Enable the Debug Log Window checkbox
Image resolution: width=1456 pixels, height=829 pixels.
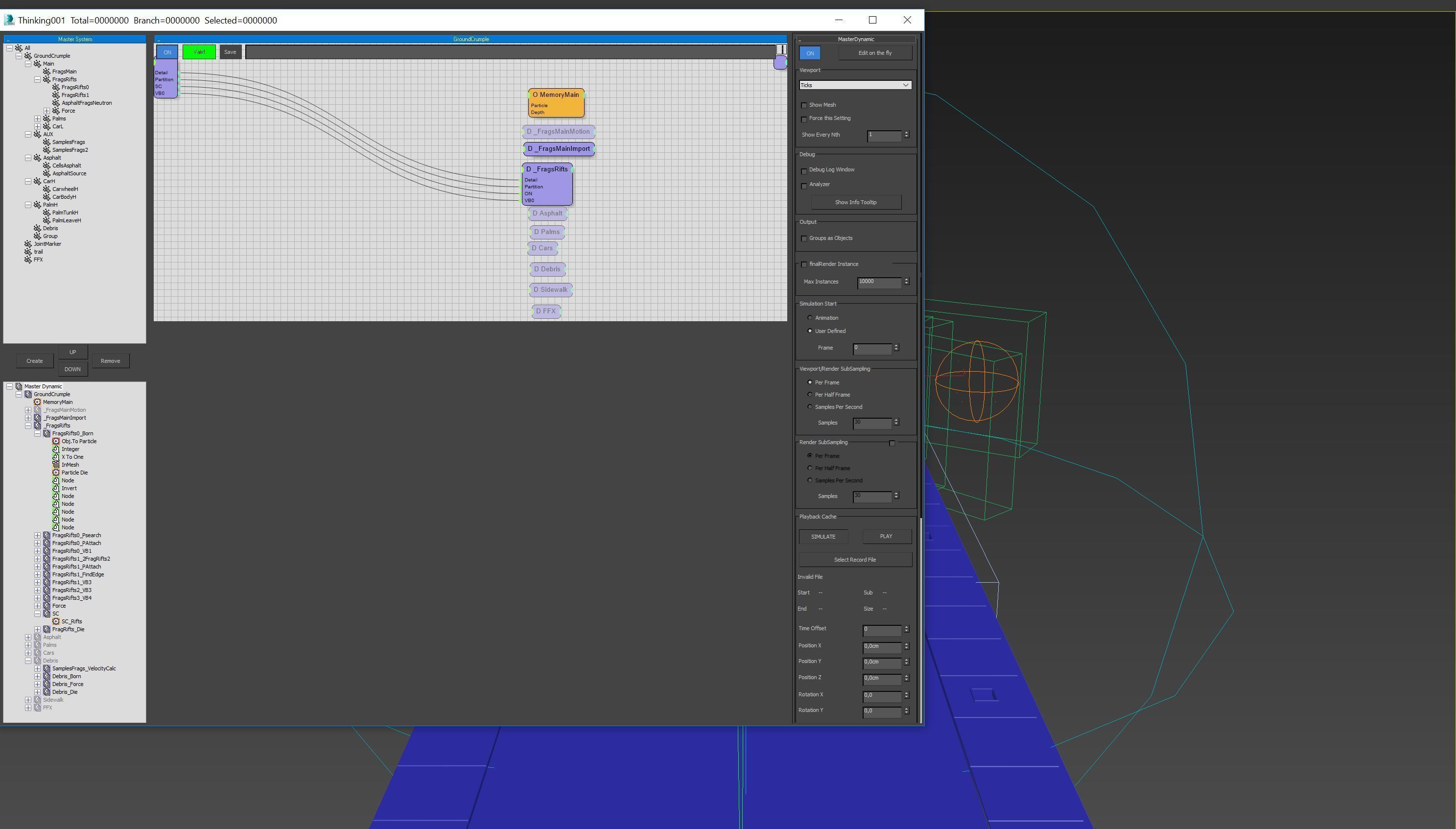point(804,171)
